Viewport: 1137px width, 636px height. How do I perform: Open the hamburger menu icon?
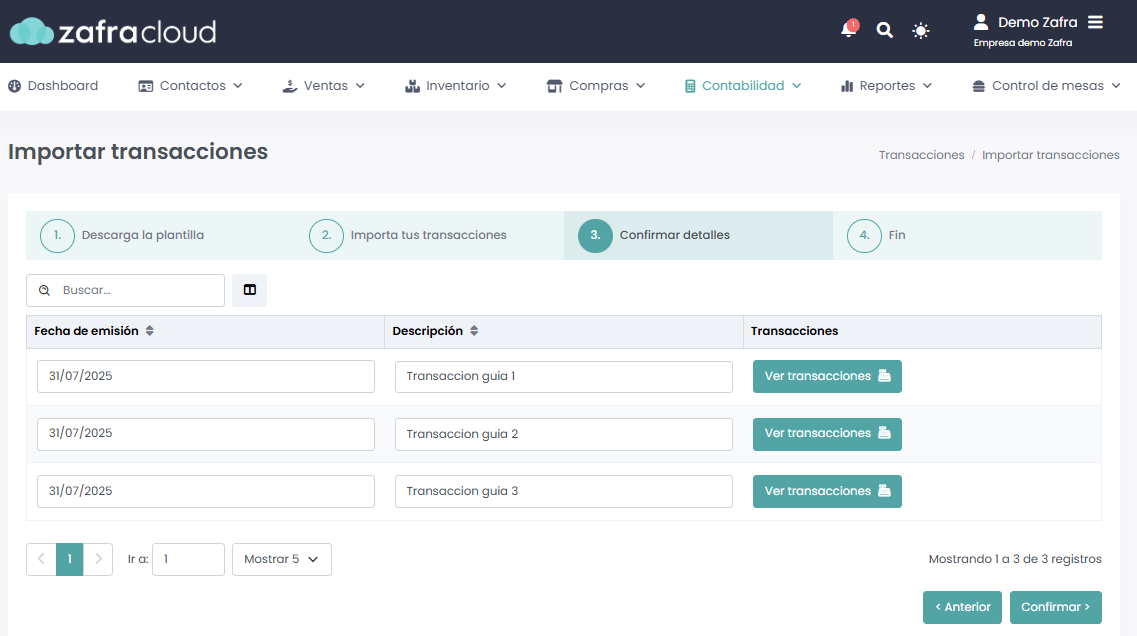pos(1095,22)
